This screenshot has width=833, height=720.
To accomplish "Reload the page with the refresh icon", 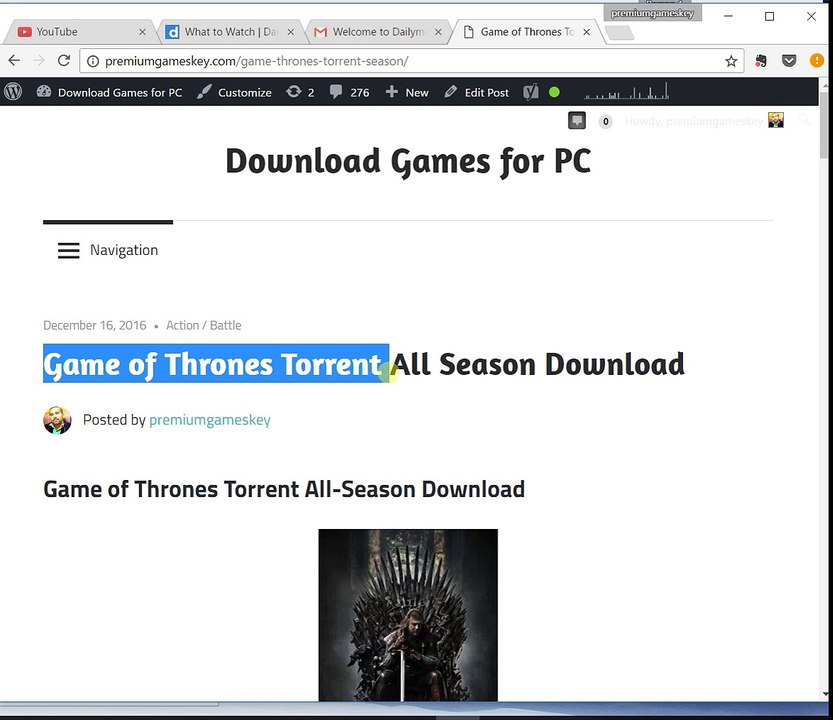I will click(64, 61).
